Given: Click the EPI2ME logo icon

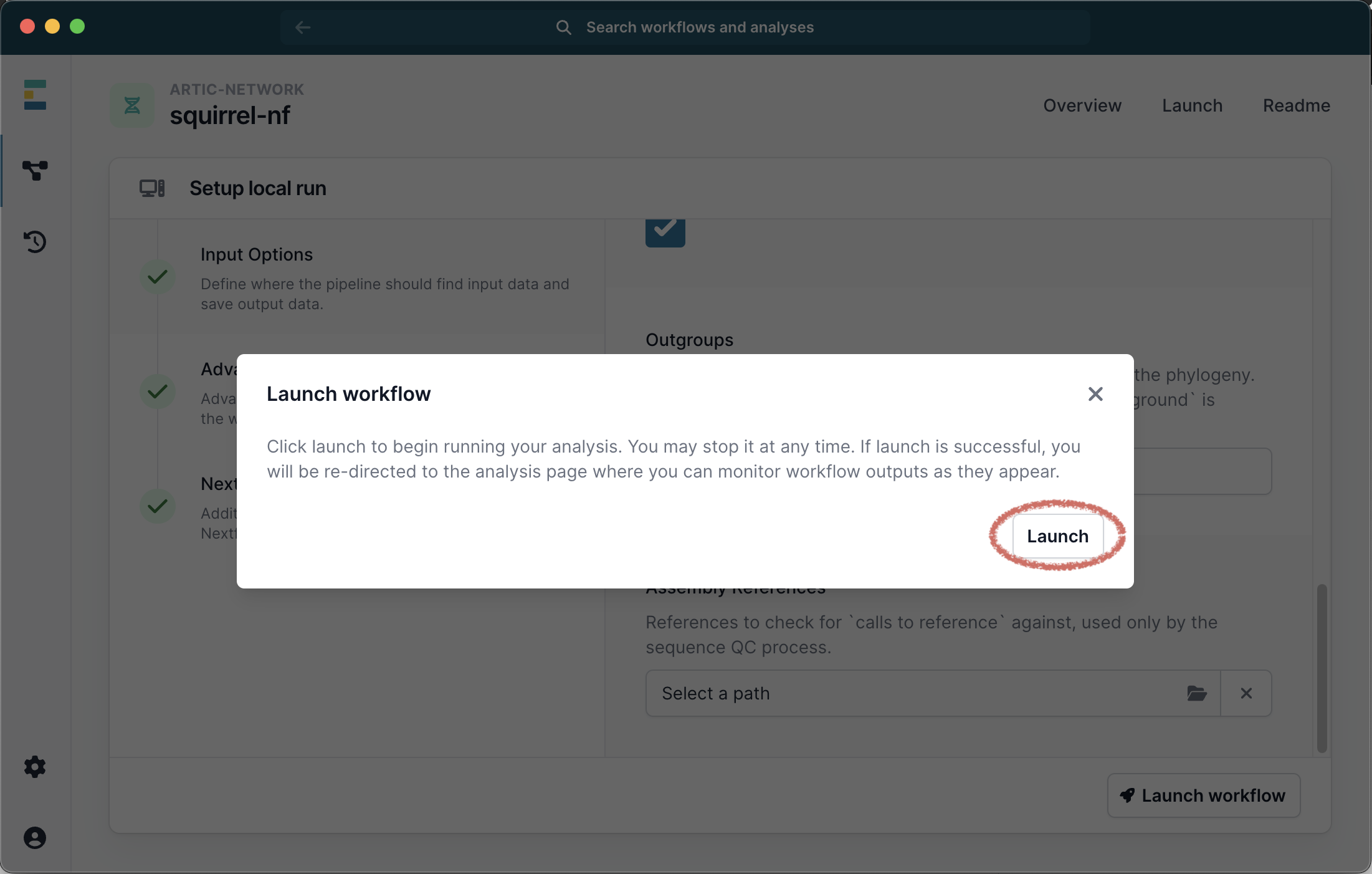Looking at the screenshot, I should [x=35, y=95].
